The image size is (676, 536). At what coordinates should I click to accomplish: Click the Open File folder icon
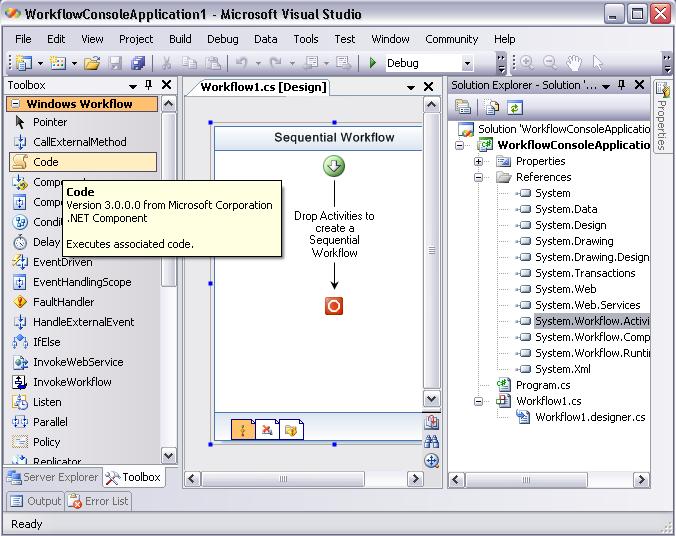pyautogui.click(x=92, y=63)
